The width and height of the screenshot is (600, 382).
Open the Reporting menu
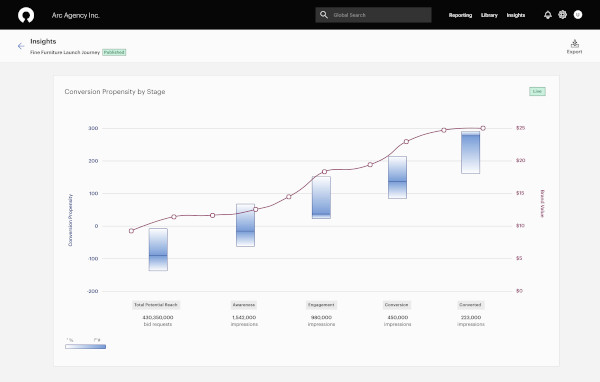point(460,15)
